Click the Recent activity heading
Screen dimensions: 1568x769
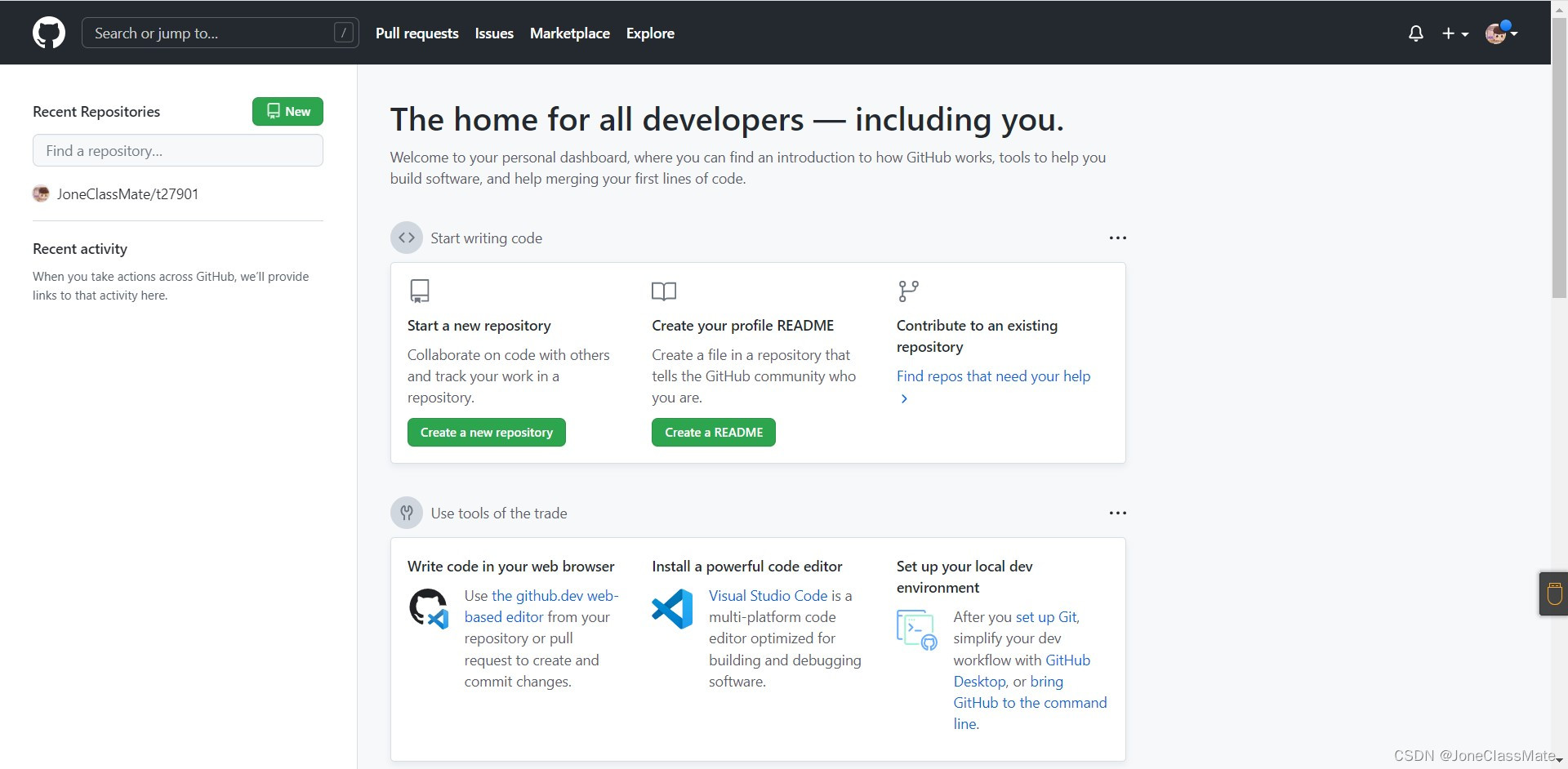click(x=80, y=249)
